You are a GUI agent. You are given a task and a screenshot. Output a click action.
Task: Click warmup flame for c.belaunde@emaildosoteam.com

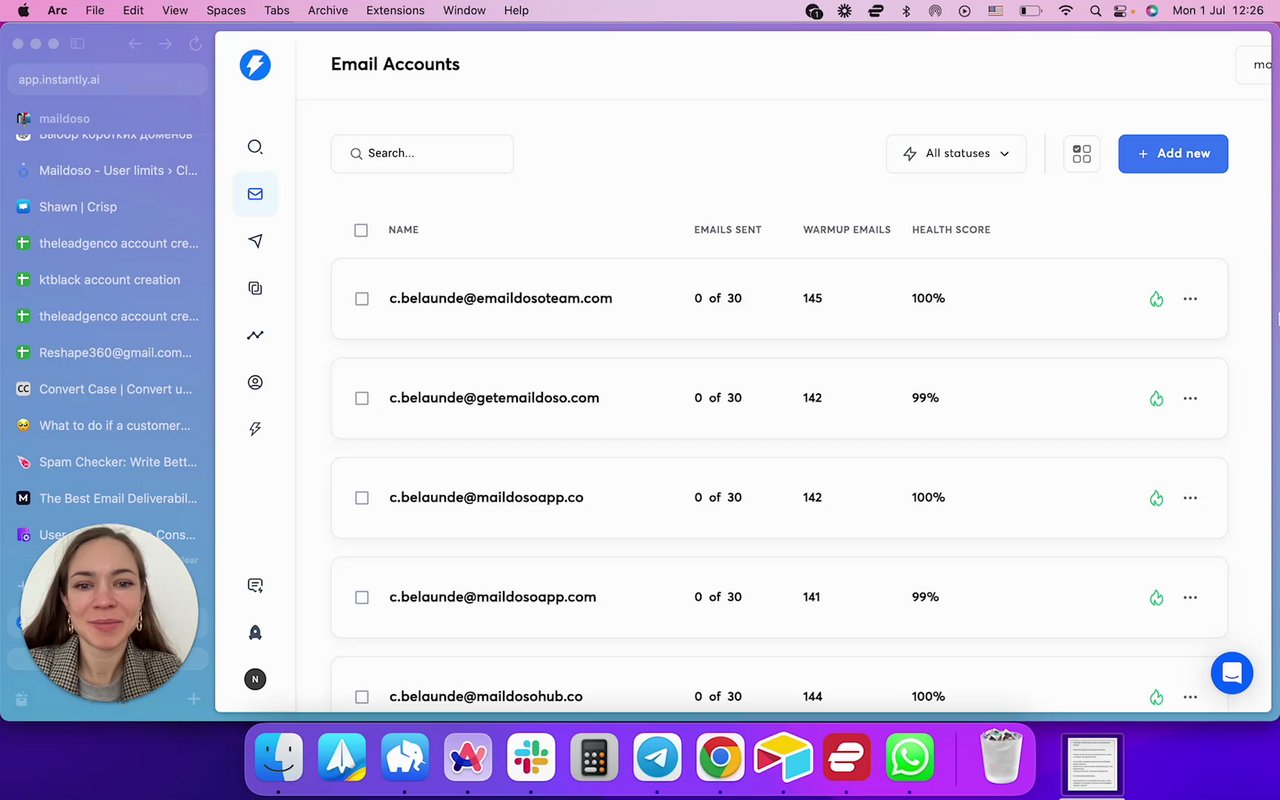click(x=1156, y=299)
